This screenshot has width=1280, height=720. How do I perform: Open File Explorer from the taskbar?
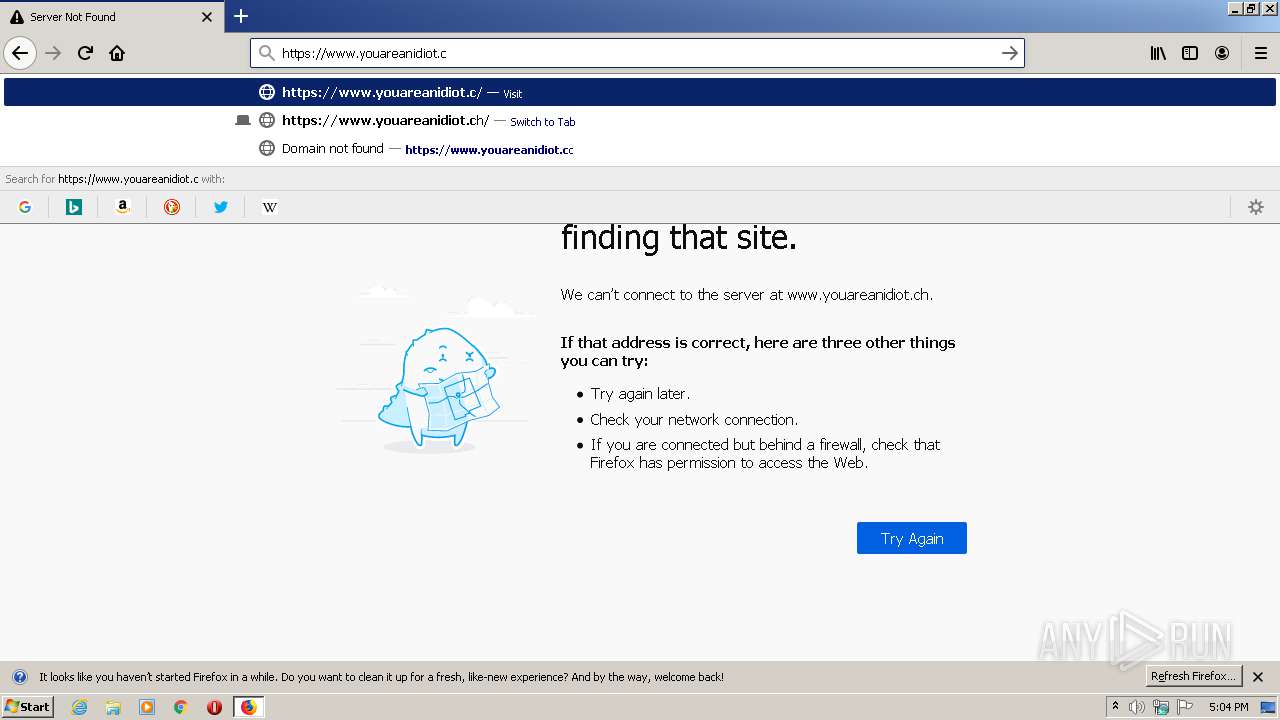(x=113, y=707)
